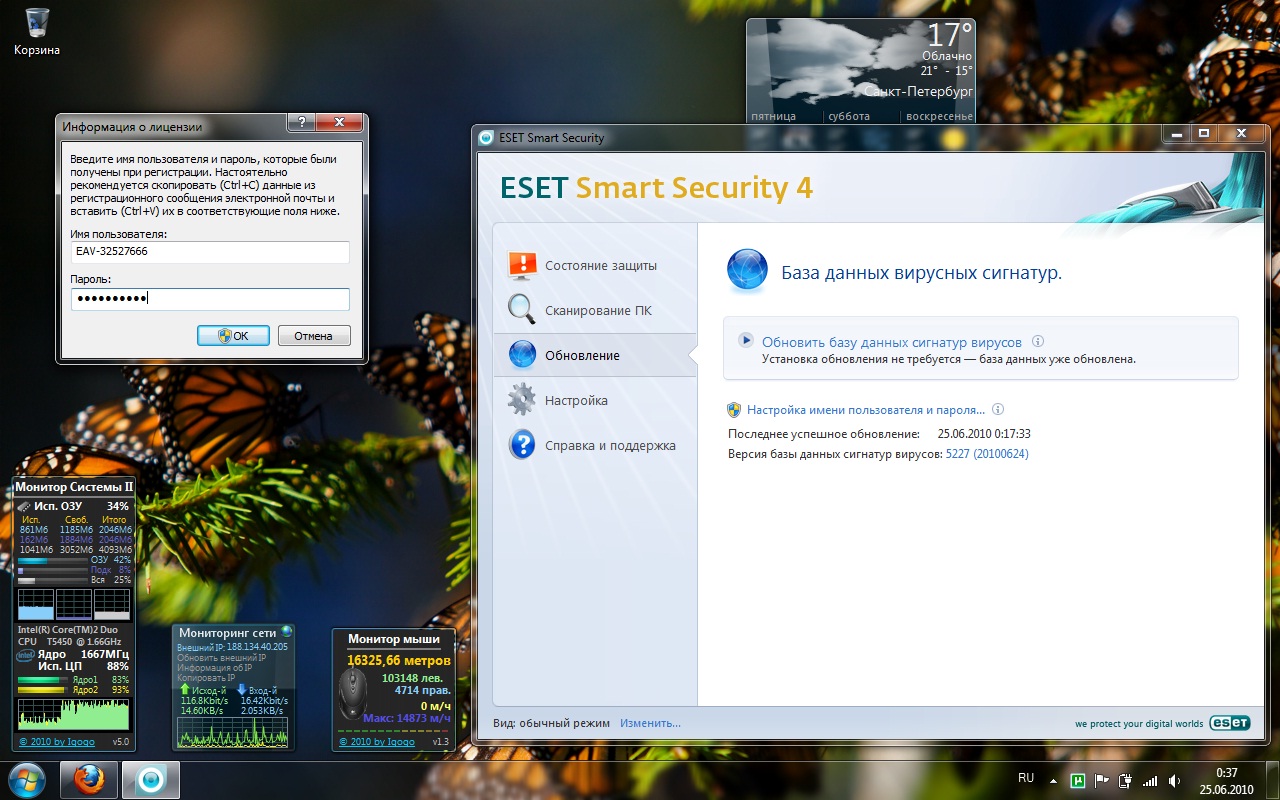Screen dimensions: 1280x800
Task: Click the Protection Status warning icon
Action: [x=522, y=266]
